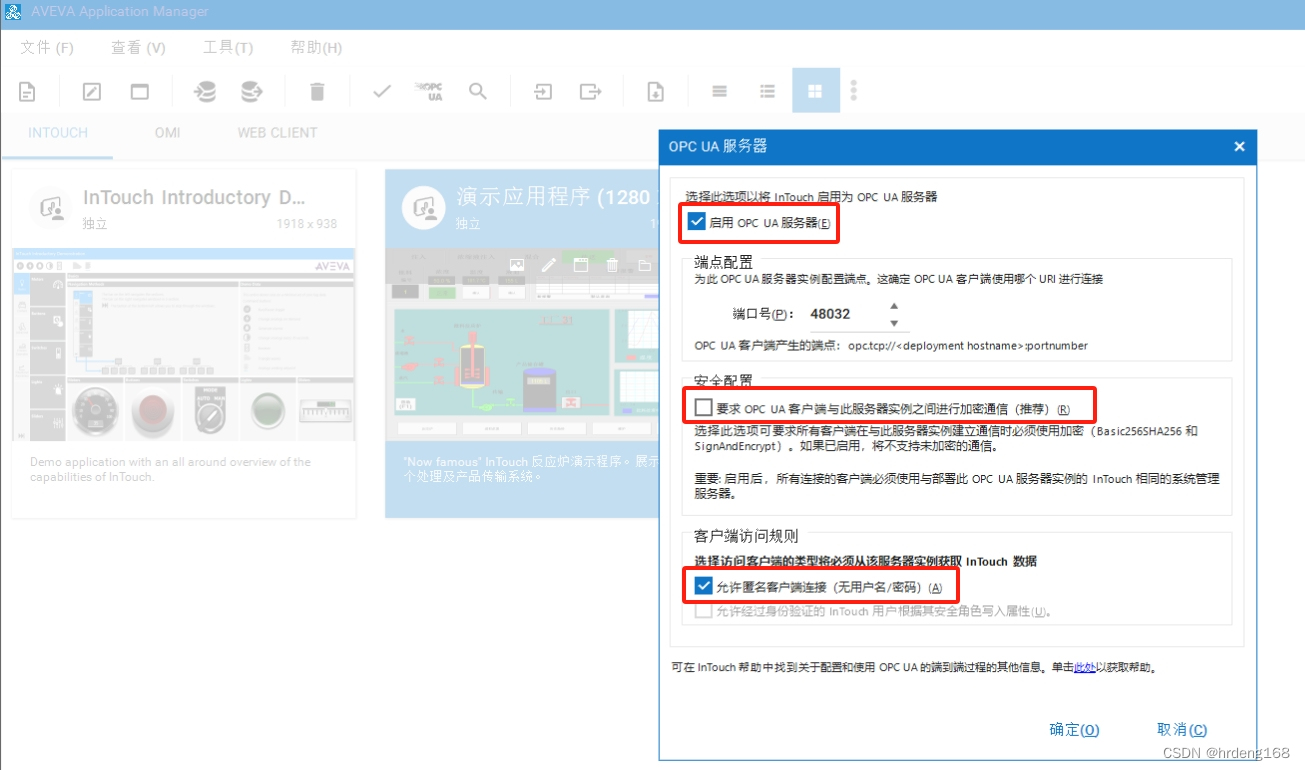Screen dimensions: 1305x770
Task: Open the 帮助(H) menu
Action: point(316,48)
